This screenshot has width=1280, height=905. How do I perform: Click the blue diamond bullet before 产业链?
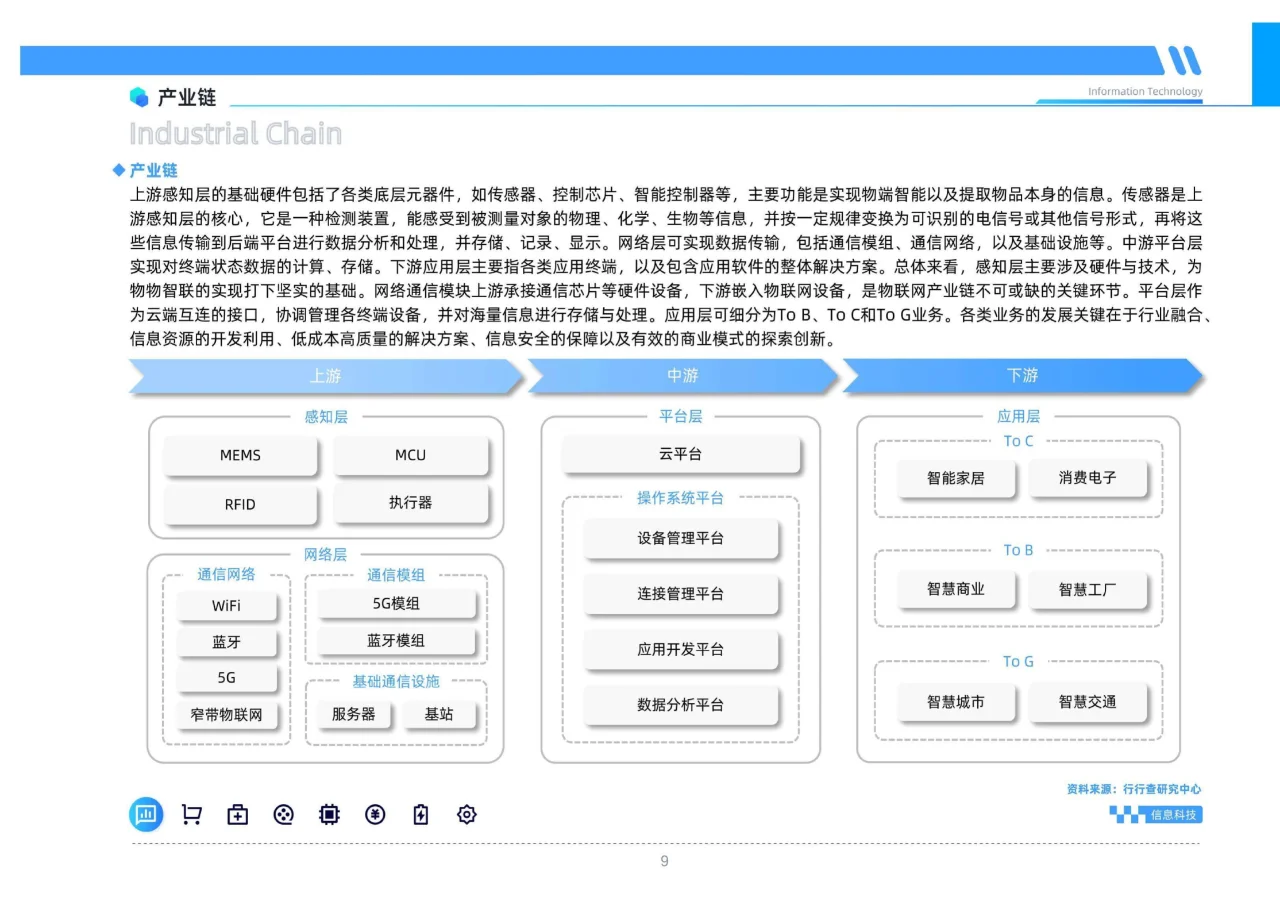click(119, 171)
